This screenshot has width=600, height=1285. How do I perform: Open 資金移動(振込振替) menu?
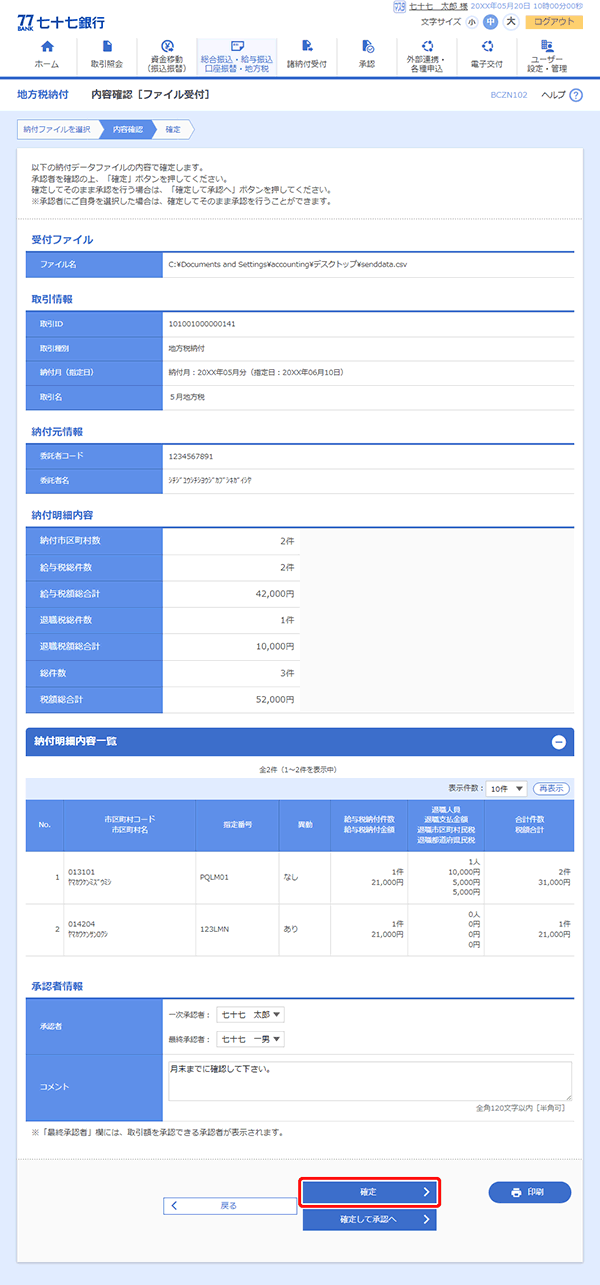(x=167, y=56)
